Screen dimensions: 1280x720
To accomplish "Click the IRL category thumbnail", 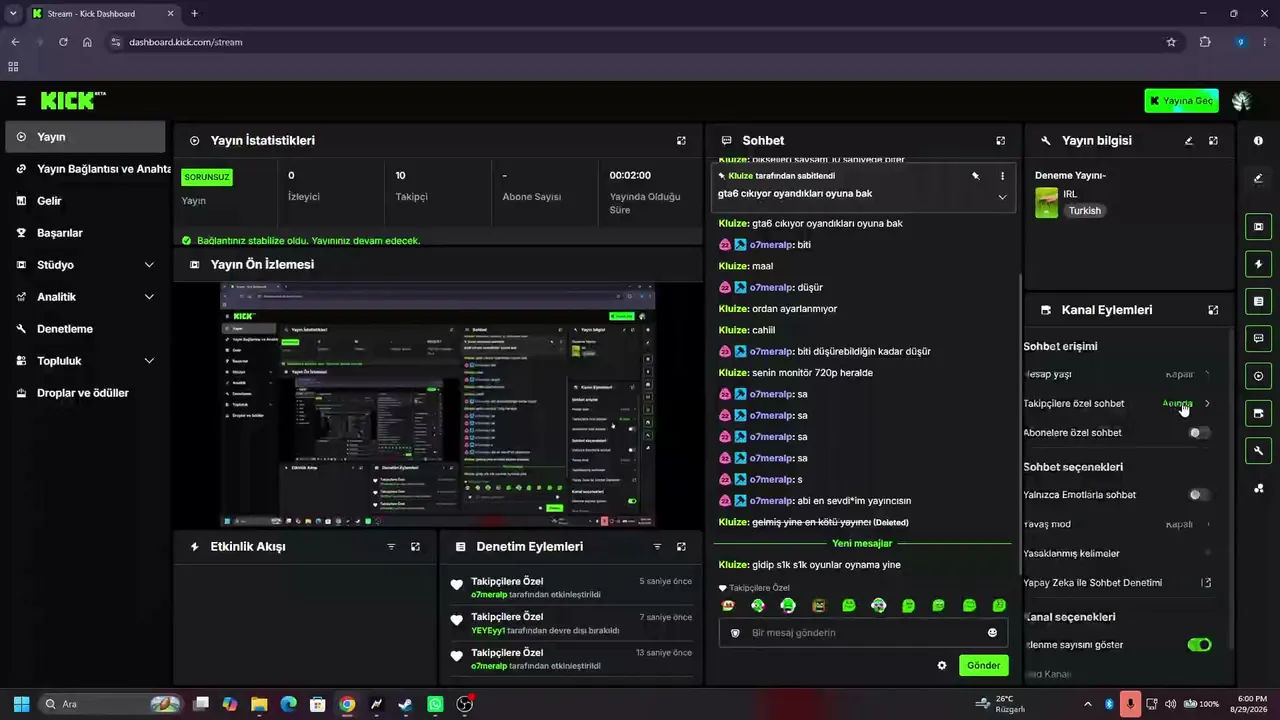I will coord(1046,203).
